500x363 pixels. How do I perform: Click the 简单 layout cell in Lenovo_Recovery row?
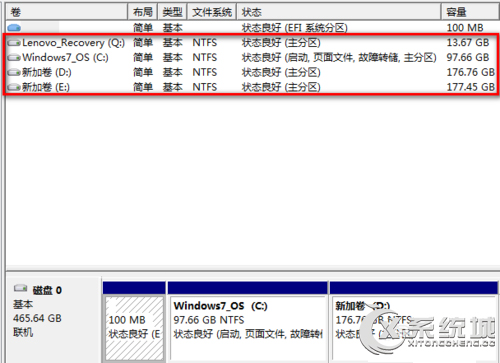[143, 43]
